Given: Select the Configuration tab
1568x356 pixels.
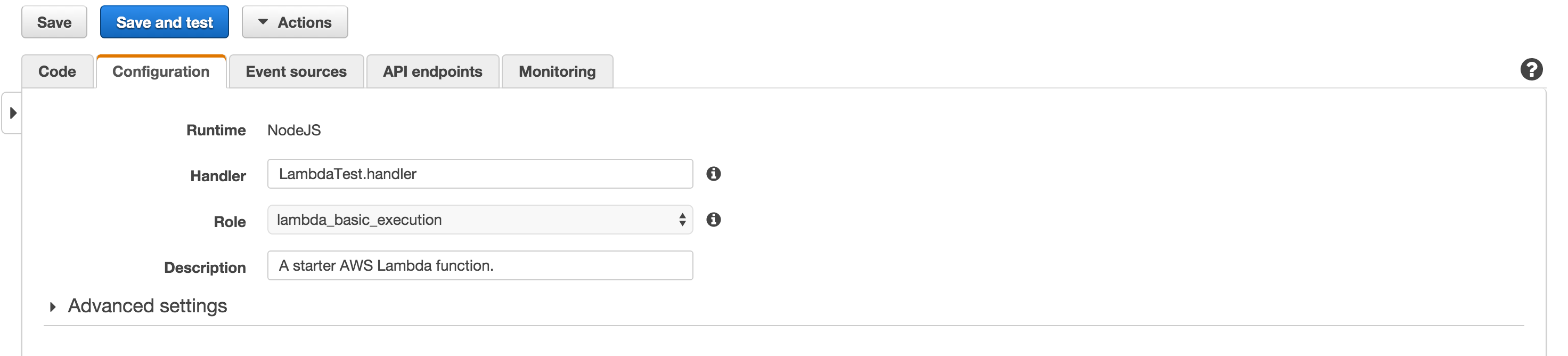Looking at the screenshot, I should pyautogui.click(x=161, y=72).
